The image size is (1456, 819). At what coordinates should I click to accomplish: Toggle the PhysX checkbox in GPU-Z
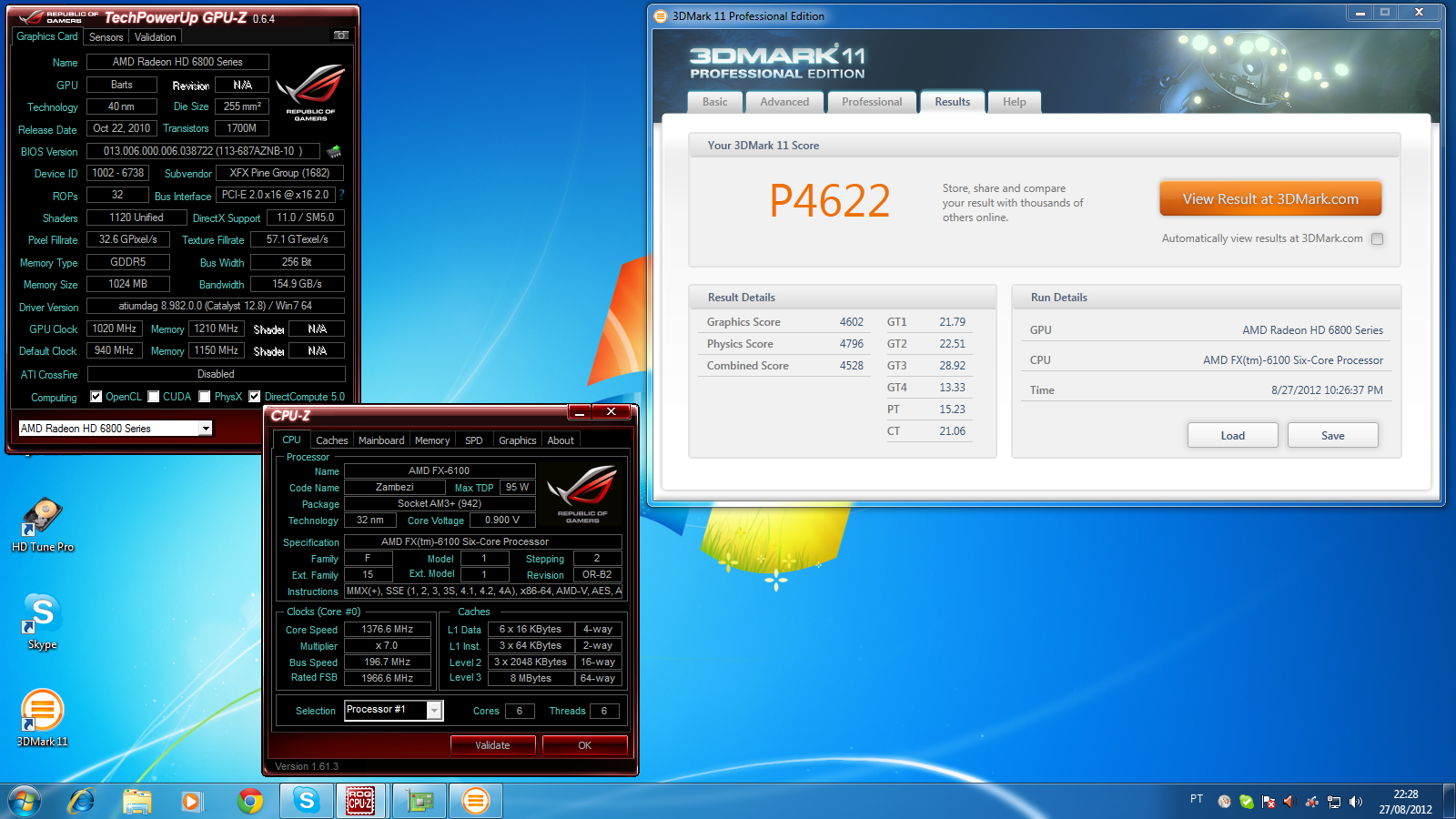click(x=205, y=396)
